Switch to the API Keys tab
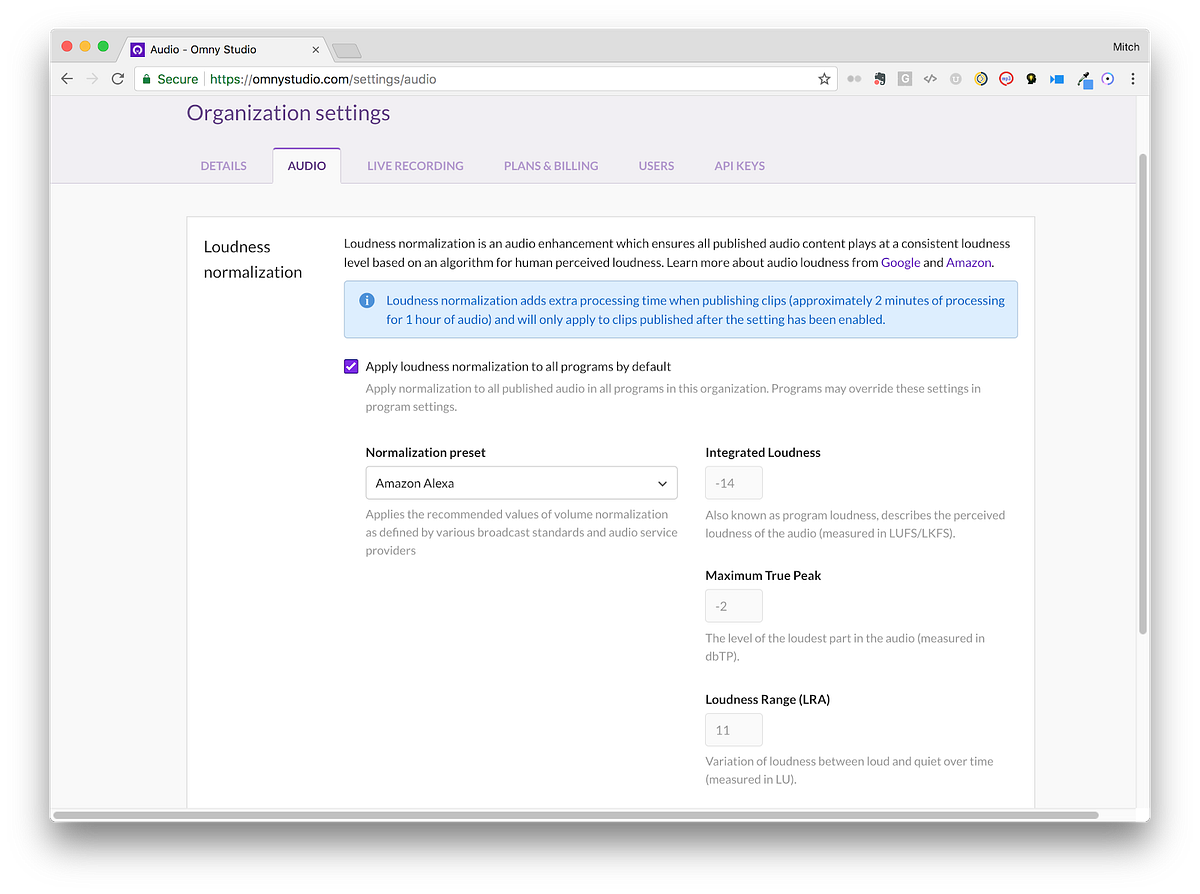Screen dimensions: 1200x894 coord(739,166)
